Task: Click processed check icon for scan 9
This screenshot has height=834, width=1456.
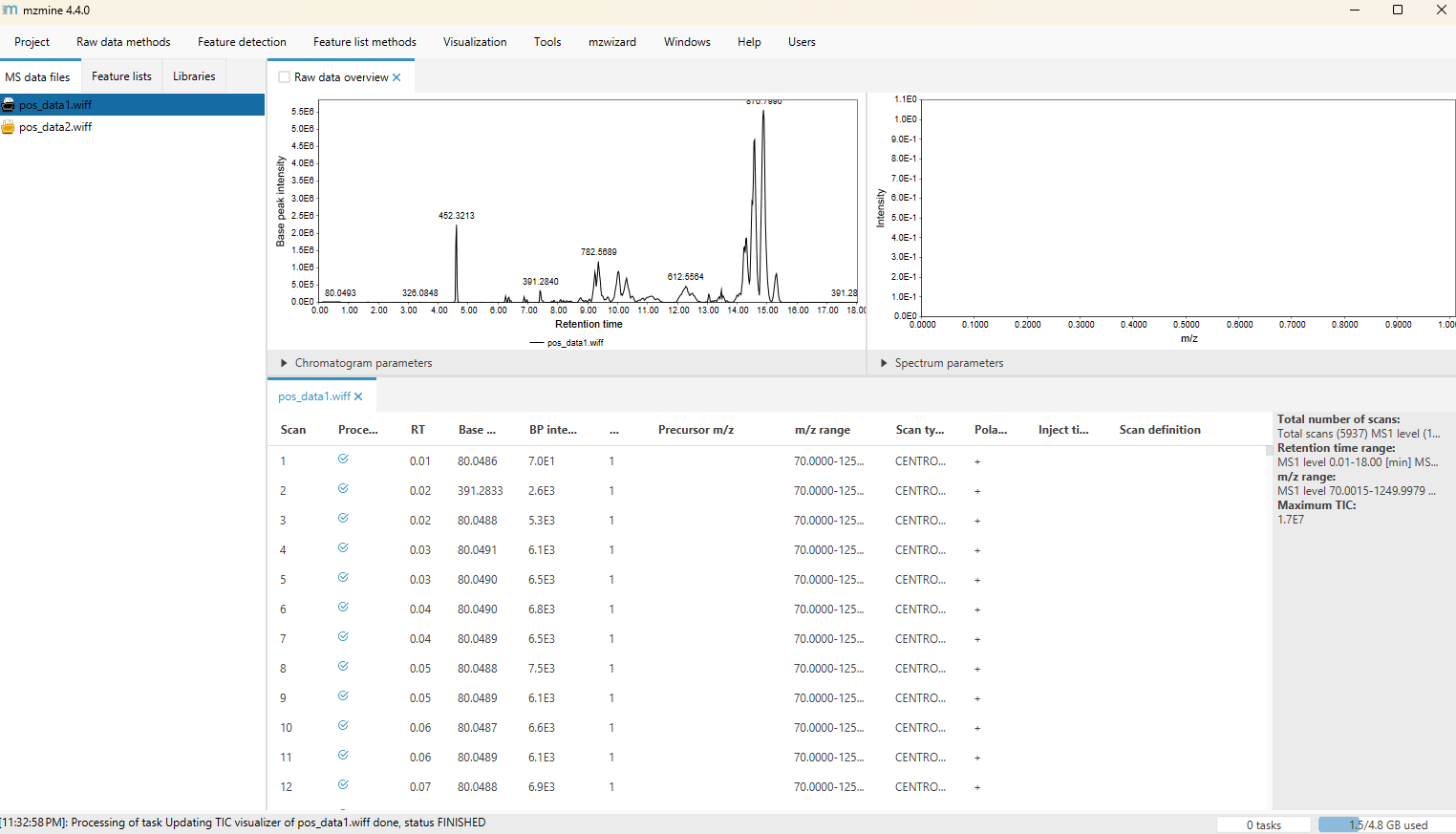Action: [x=343, y=696]
